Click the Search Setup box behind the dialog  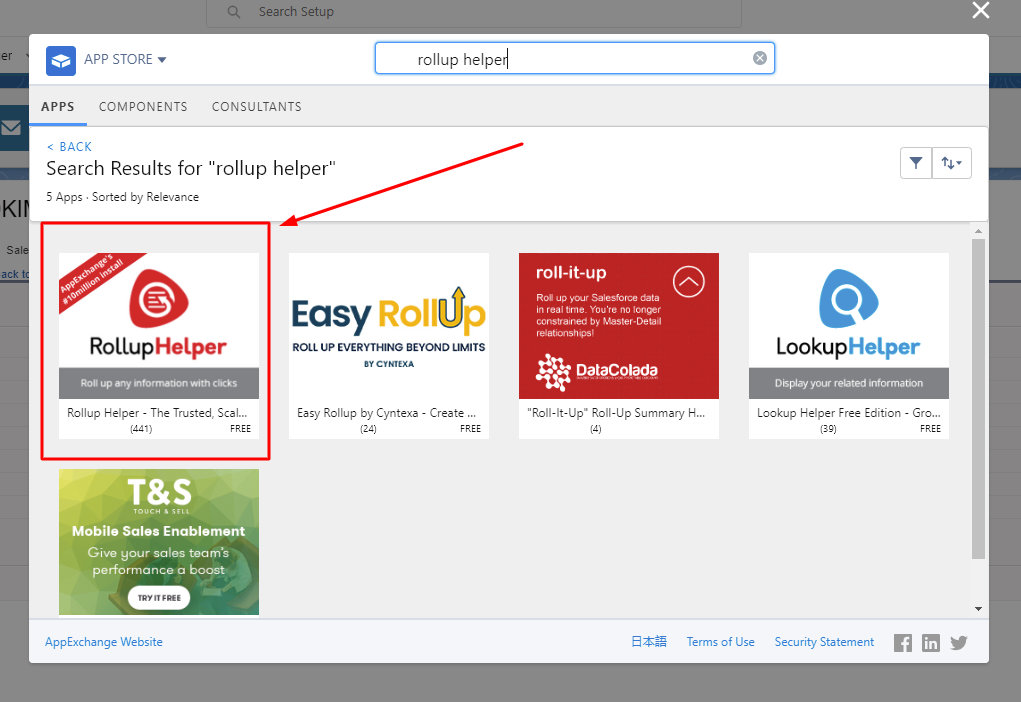[x=473, y=12]
